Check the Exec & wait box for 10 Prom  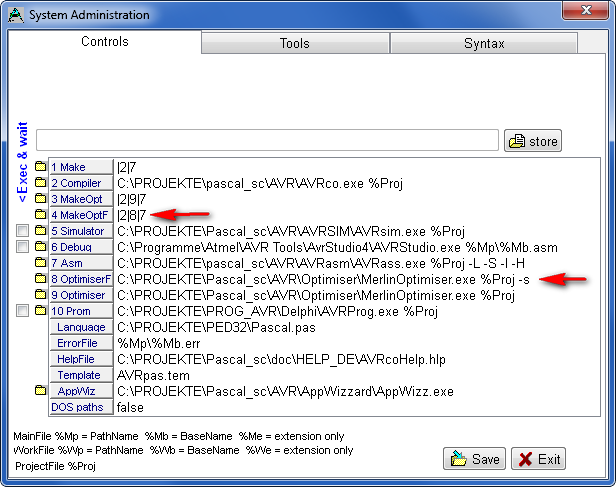tap(23, 311)
